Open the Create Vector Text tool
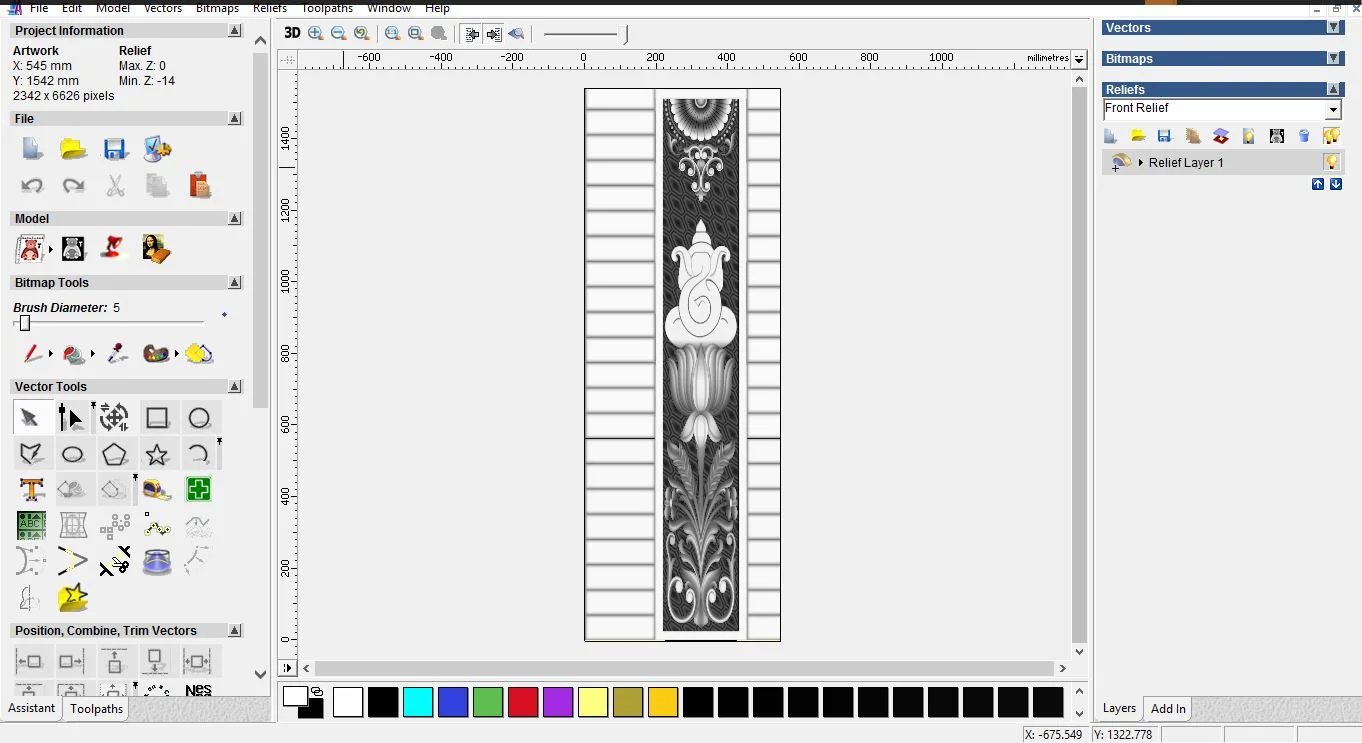 click(31, 489)
